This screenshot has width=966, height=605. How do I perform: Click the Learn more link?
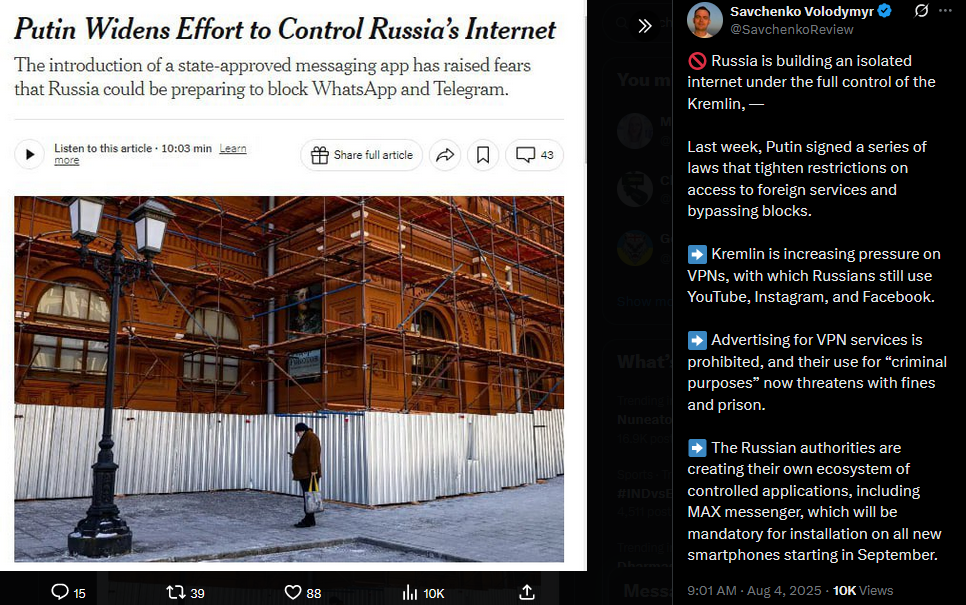click(233, 148)
